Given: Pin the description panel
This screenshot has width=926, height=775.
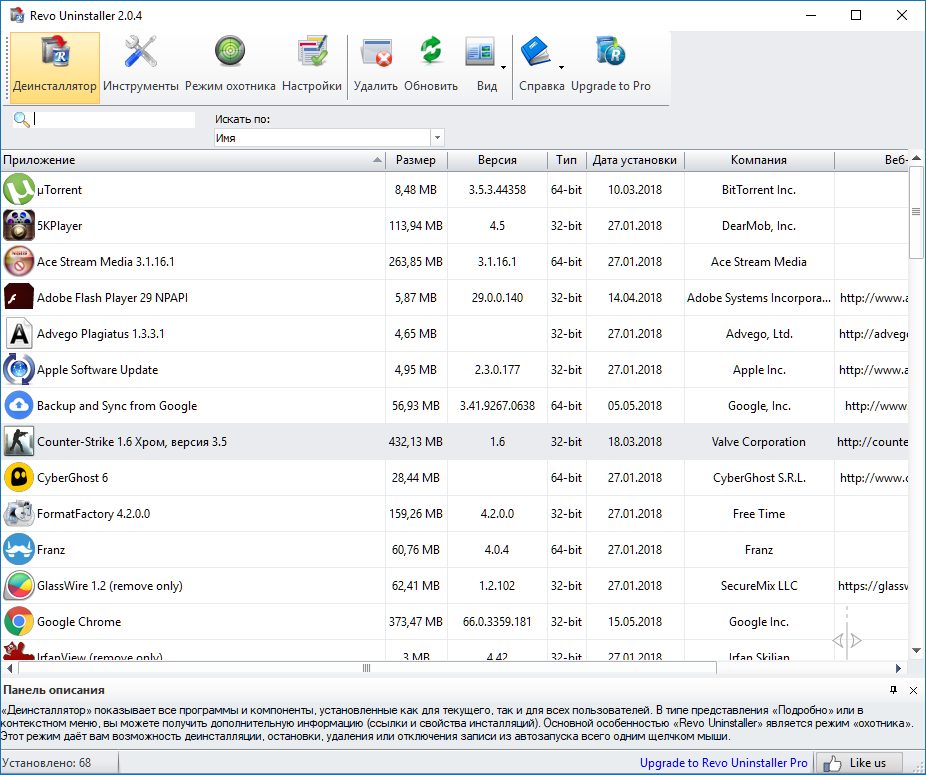Looking at the screenshot, I should (x=894, y=690).
